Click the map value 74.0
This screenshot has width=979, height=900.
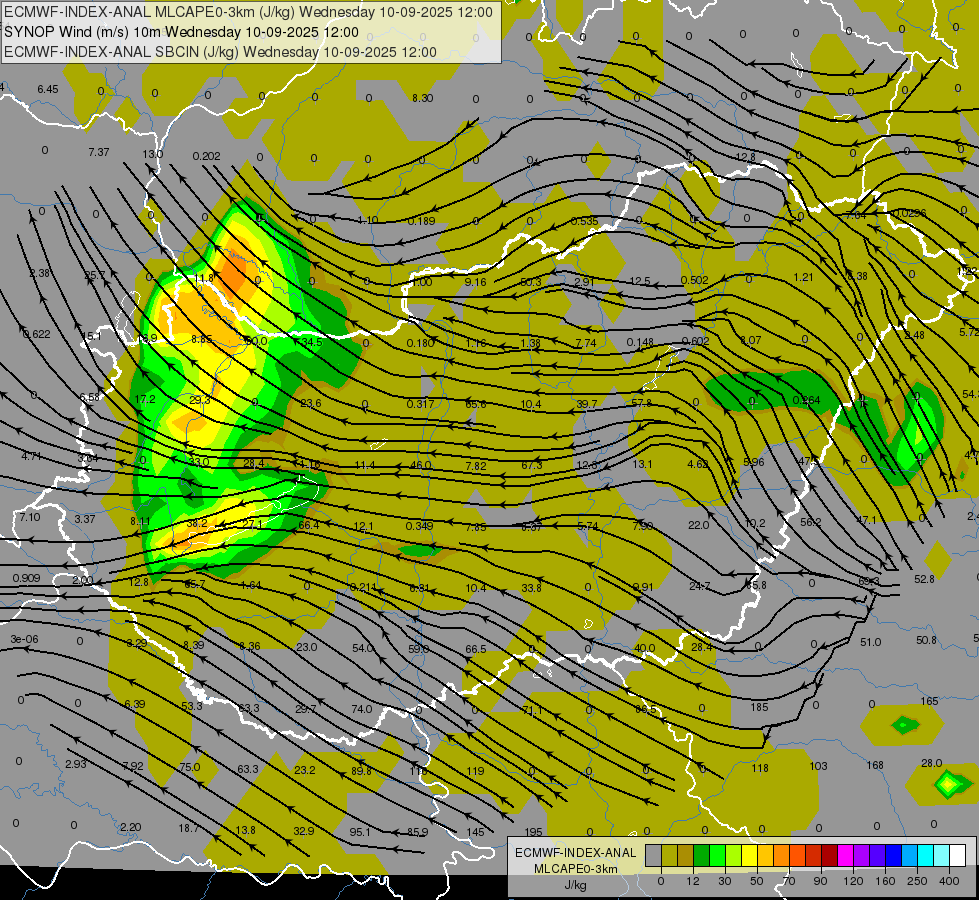362,710
